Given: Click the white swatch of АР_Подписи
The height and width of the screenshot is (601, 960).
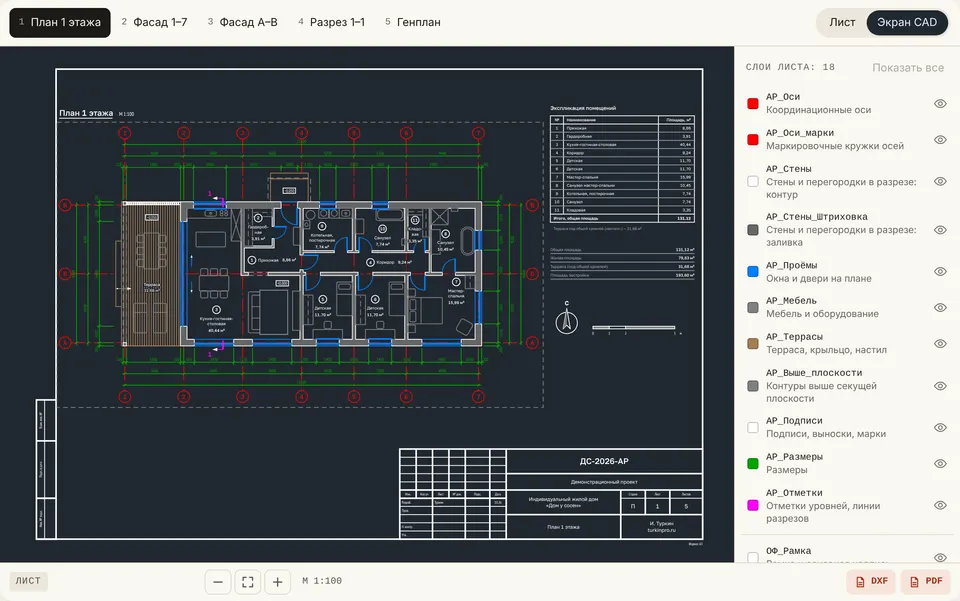Looking at the screenshot, I should 753,428.
